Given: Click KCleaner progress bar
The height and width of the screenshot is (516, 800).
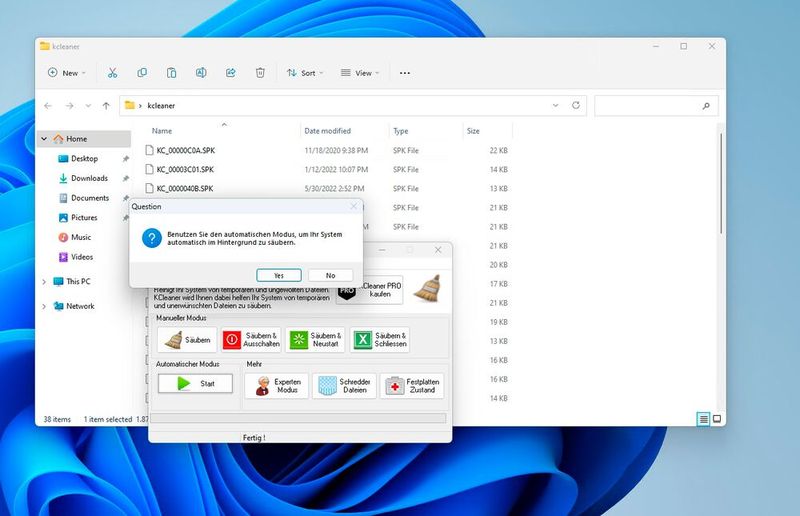Looking at the screenshot, I should (x=298, y=418).
